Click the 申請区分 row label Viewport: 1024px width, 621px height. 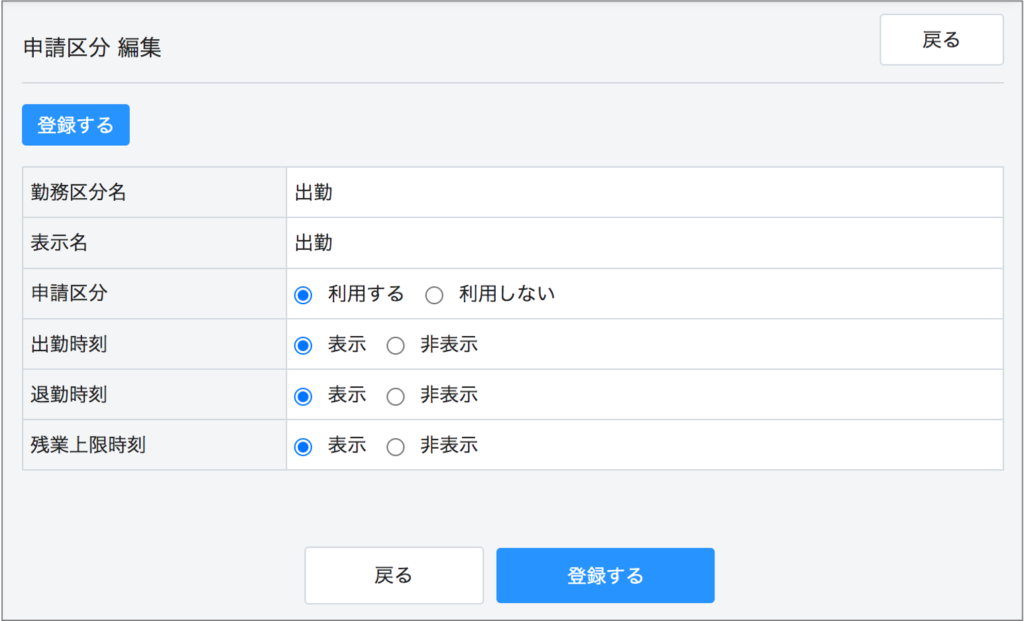[69, 293]
